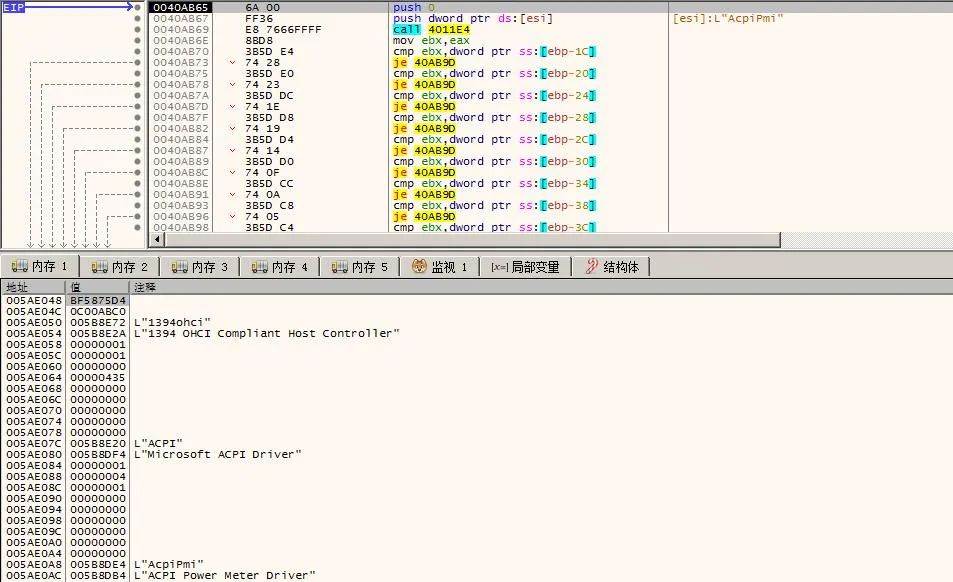Click the bug icon on 监视 1 tab
Screen dimensions: 953x582
coord(419,267)
